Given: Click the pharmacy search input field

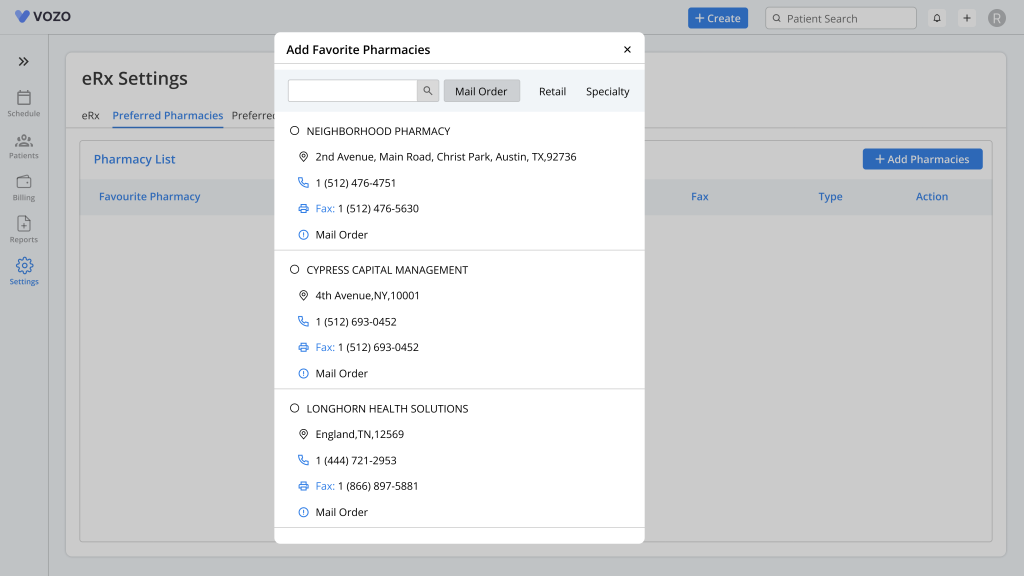Looking at the screenshot, I should (352, 91).
